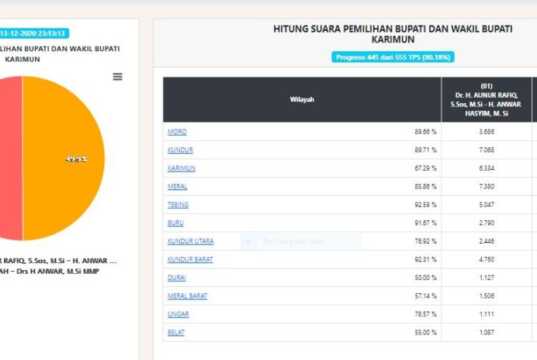537x360 pixels.
Task: Open the MERAL region link
Action: 177,187
